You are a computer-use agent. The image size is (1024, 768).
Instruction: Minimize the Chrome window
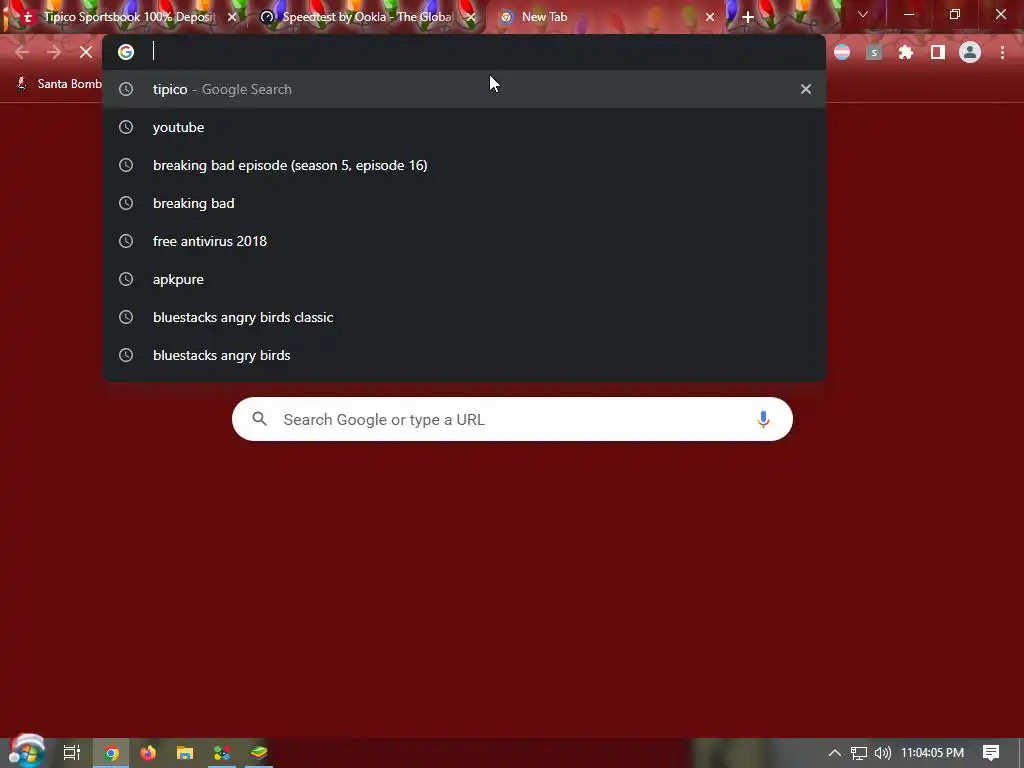tap(908, 14)
